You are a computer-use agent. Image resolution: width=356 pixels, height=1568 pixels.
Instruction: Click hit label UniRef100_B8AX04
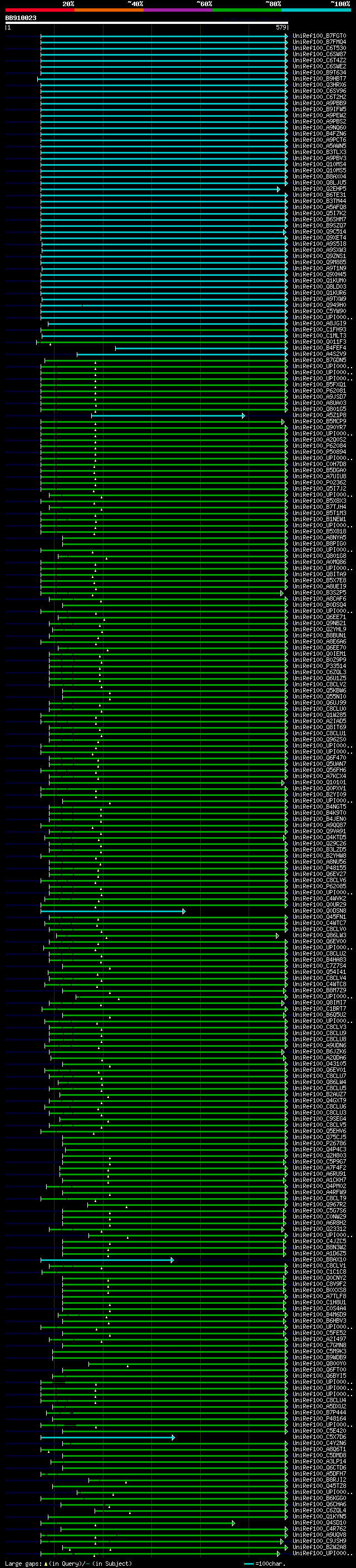(319, 176)
